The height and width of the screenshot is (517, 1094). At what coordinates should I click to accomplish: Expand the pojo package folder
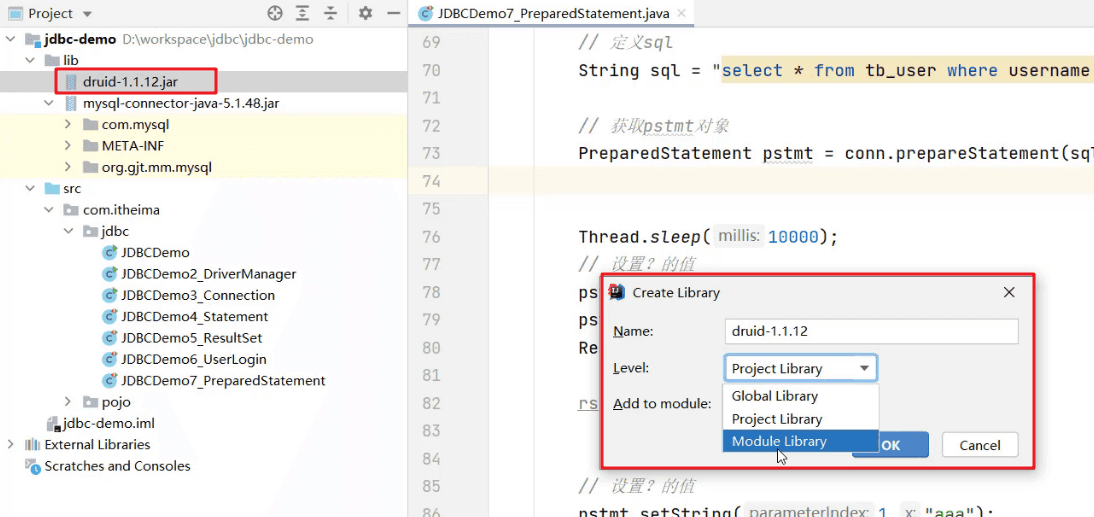point(68,402)
